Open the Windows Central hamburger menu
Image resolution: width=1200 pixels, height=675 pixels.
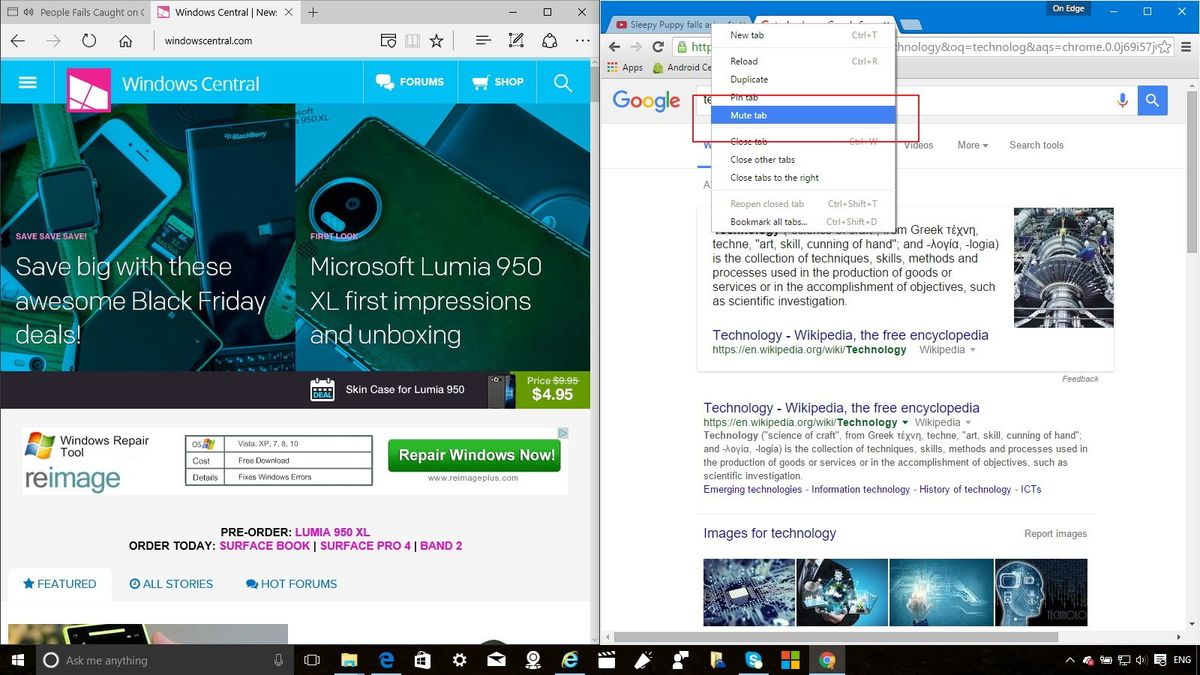(x=27, y=82)
